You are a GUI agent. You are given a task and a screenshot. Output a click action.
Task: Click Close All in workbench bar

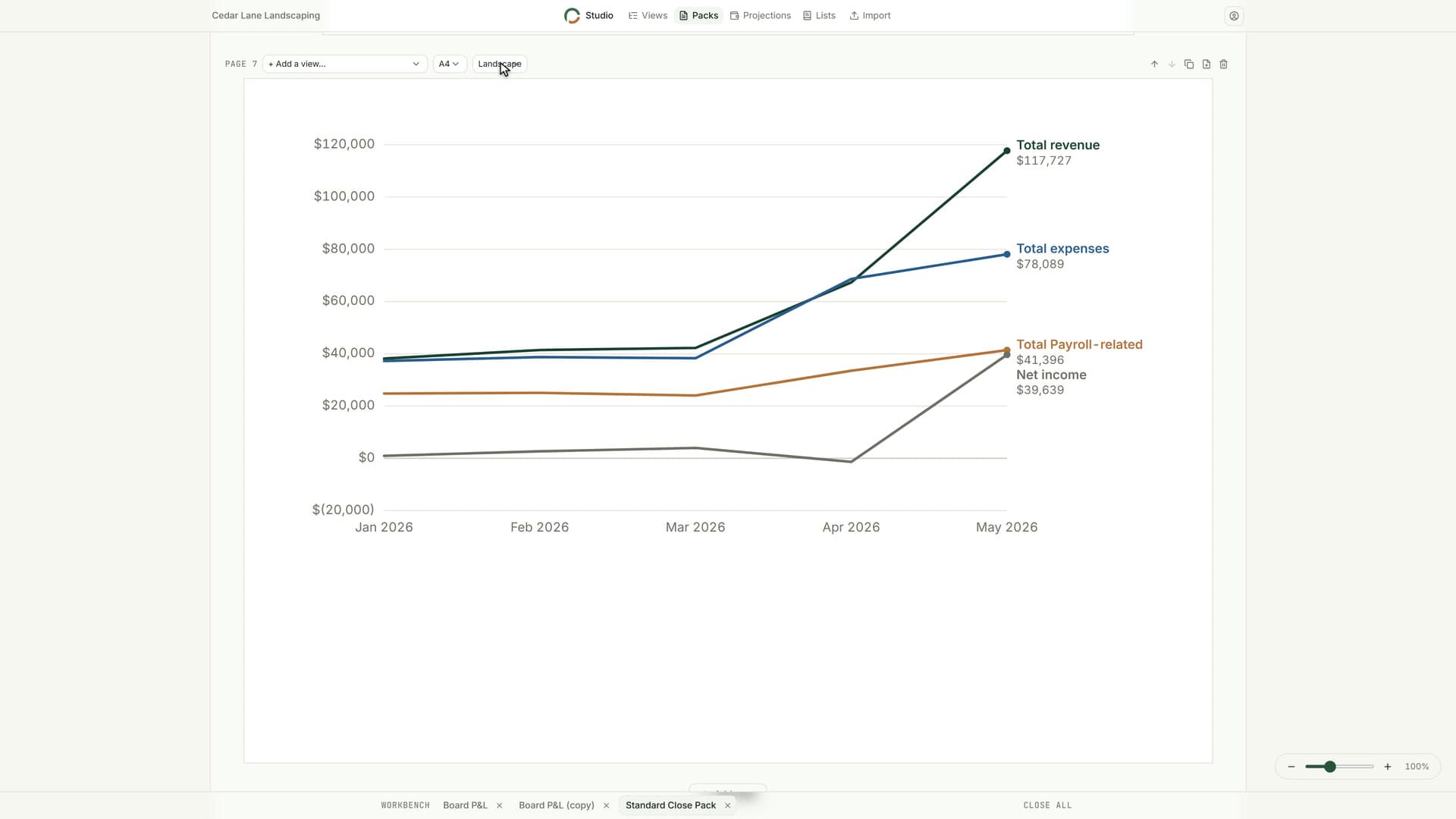pos(1047,805)
